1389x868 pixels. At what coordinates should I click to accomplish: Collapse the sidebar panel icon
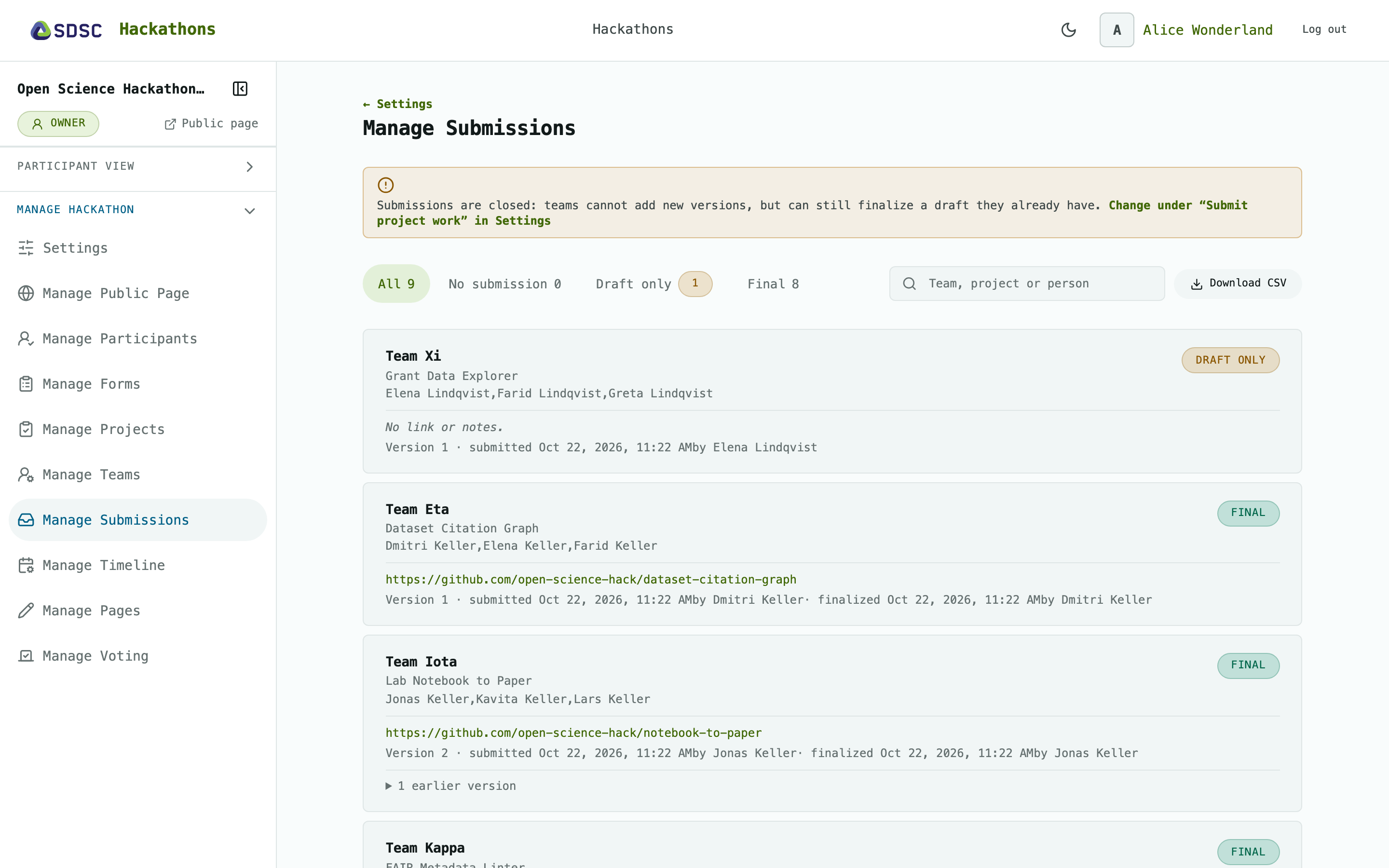240,88
